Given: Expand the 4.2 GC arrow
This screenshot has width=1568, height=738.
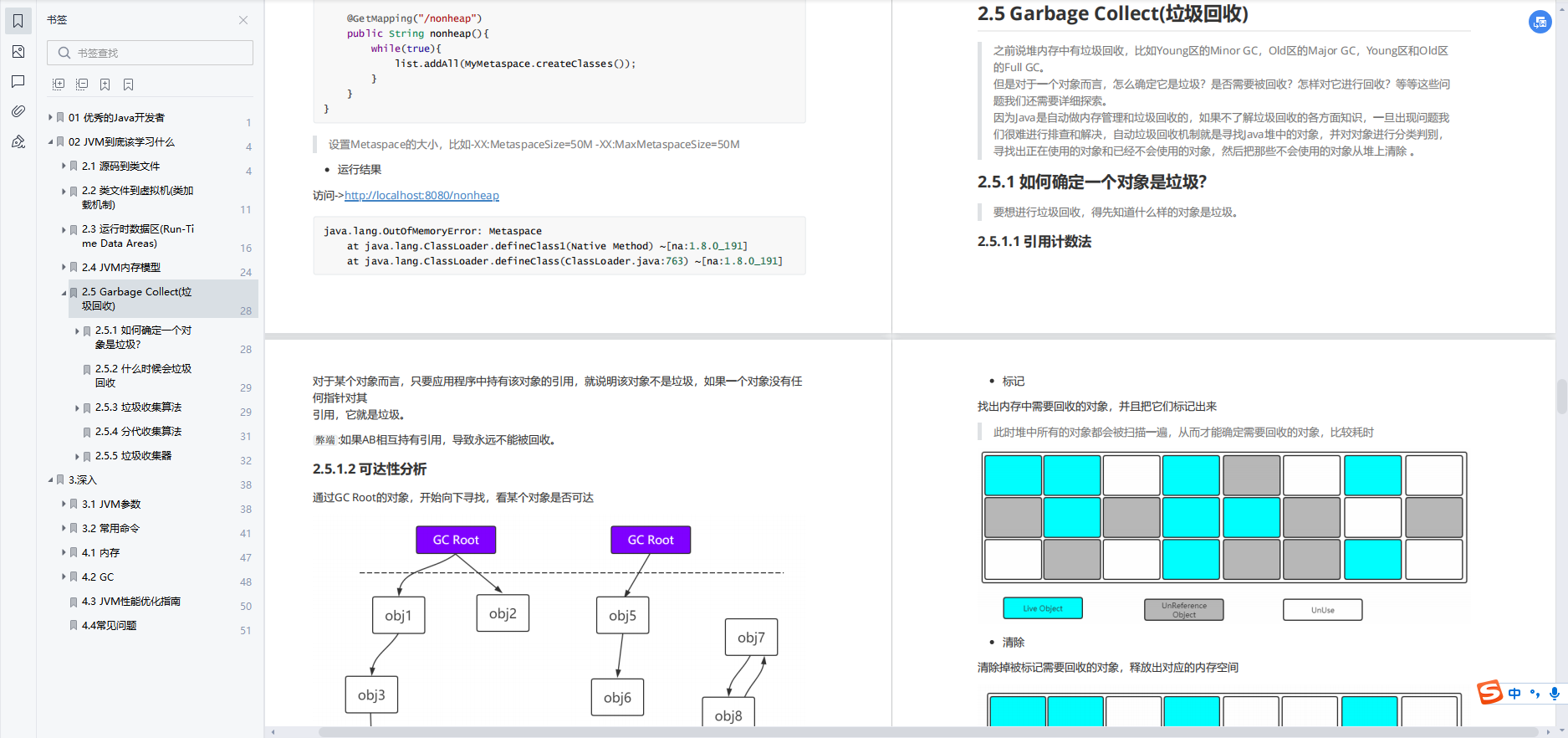Looking at the screenshot, I should point(64,577).
